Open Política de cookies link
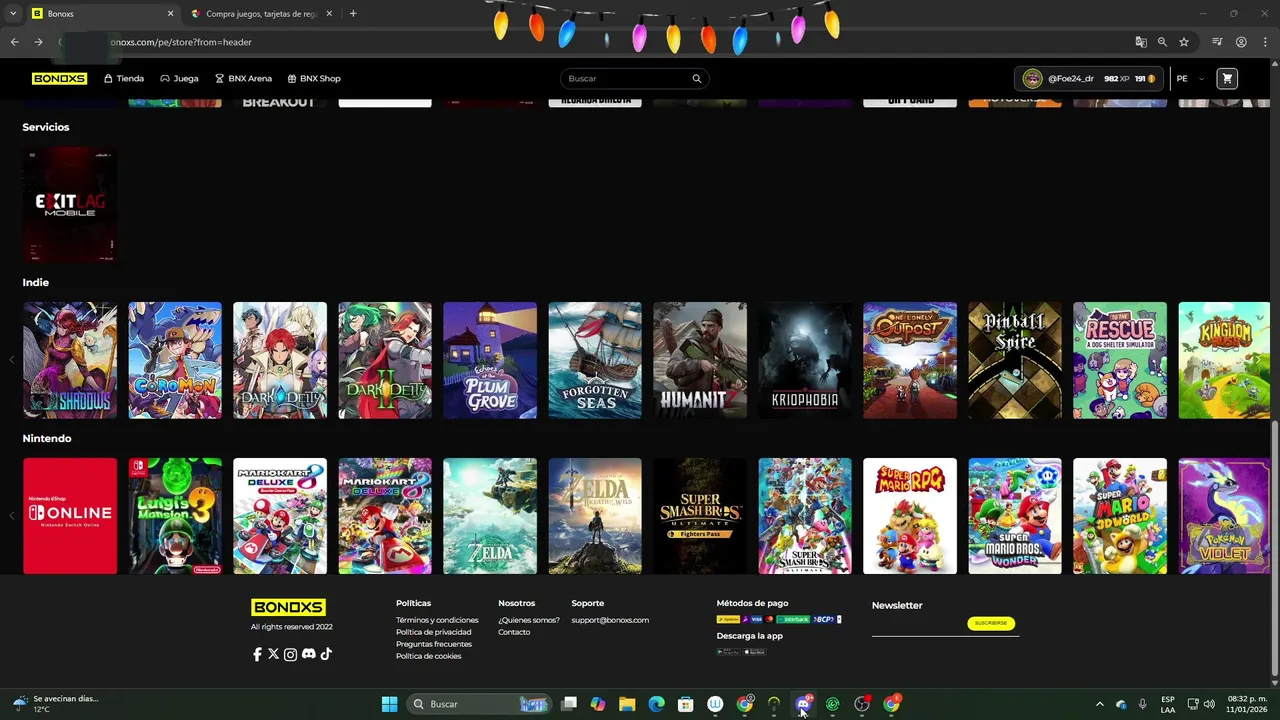 coord(429,656)
